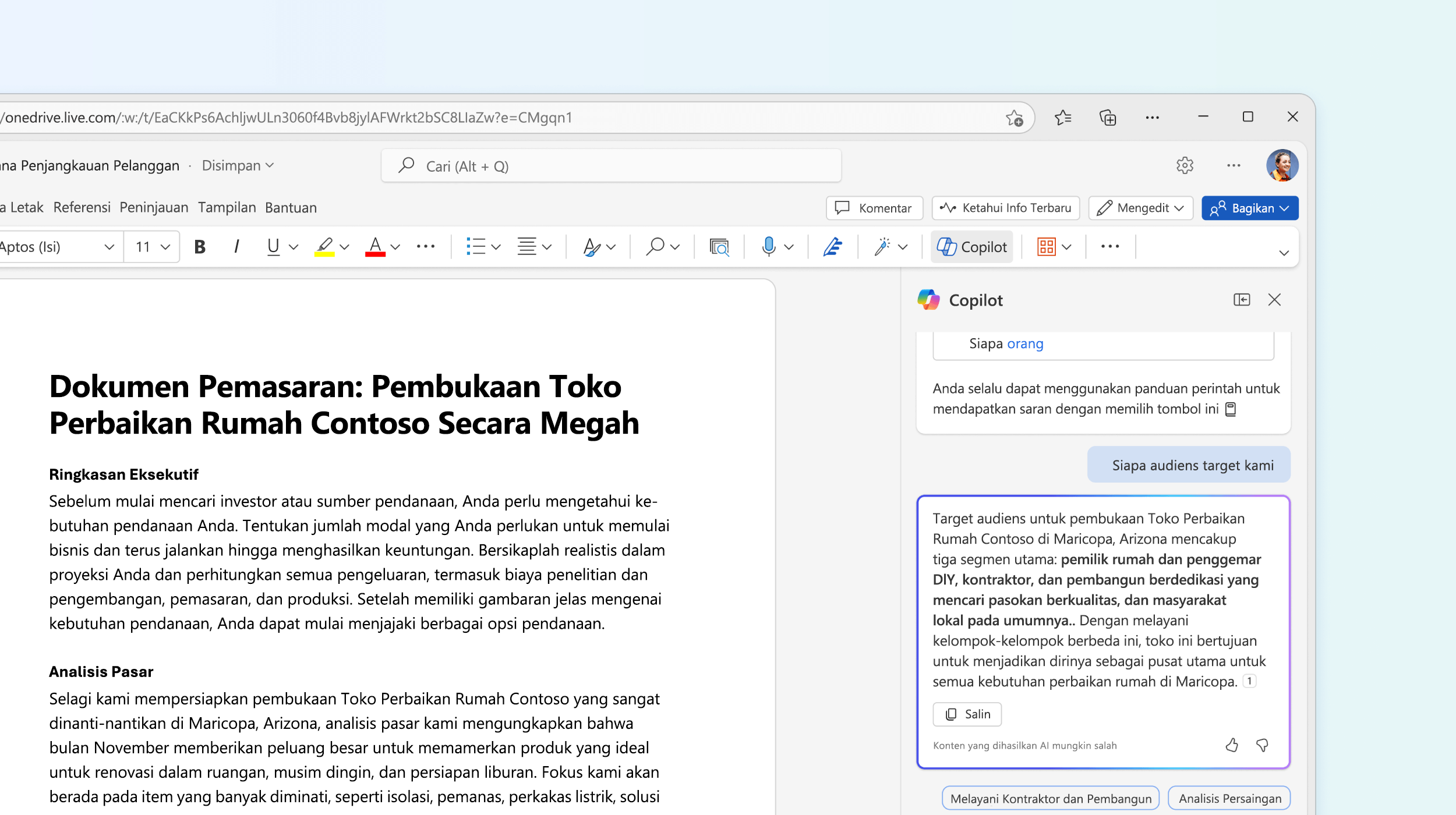Image resolution: width=1456 pixels, height=815 pixels.
Task: Click the Designer magic wand icon
Action: (882, 247)
